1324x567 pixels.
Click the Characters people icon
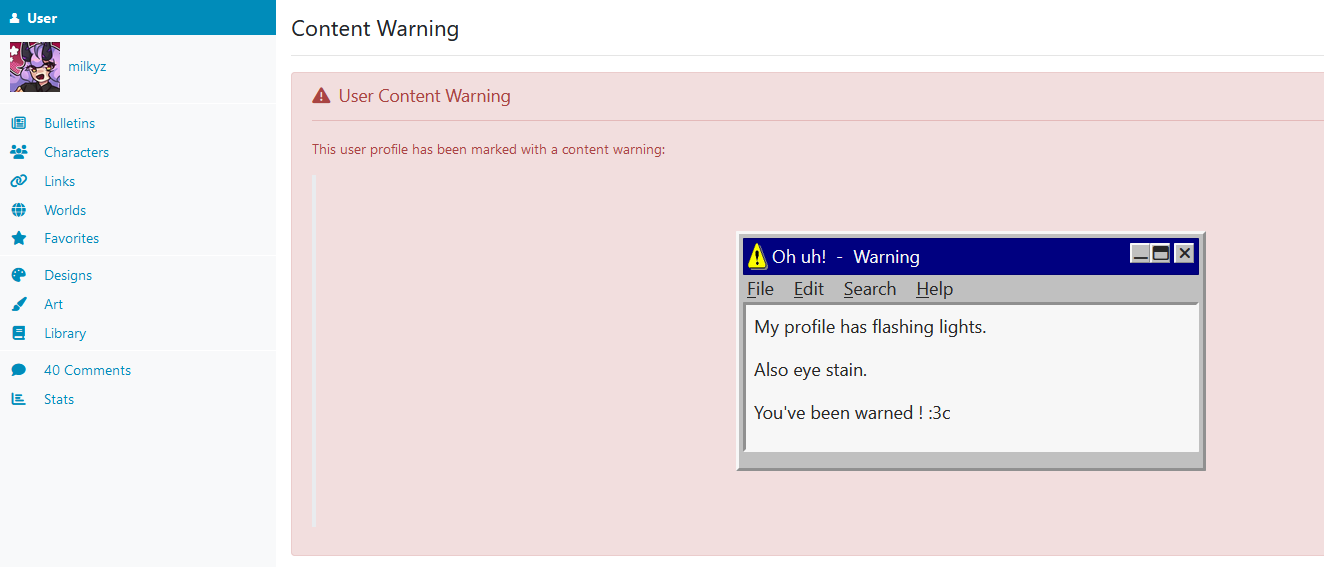pos(18,152)
